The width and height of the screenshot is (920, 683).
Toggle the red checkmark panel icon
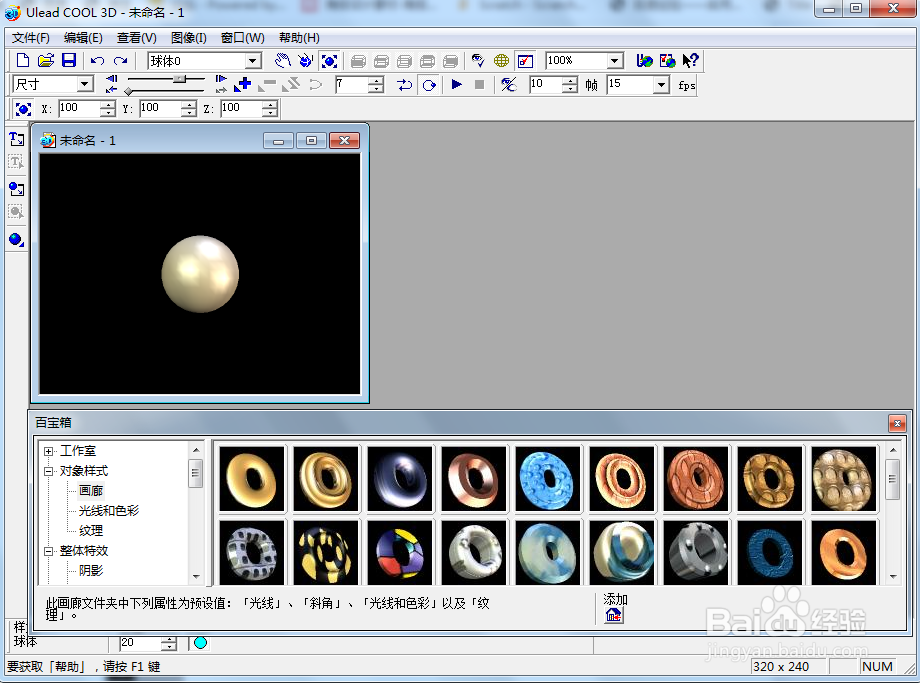[x=525, y=60]
